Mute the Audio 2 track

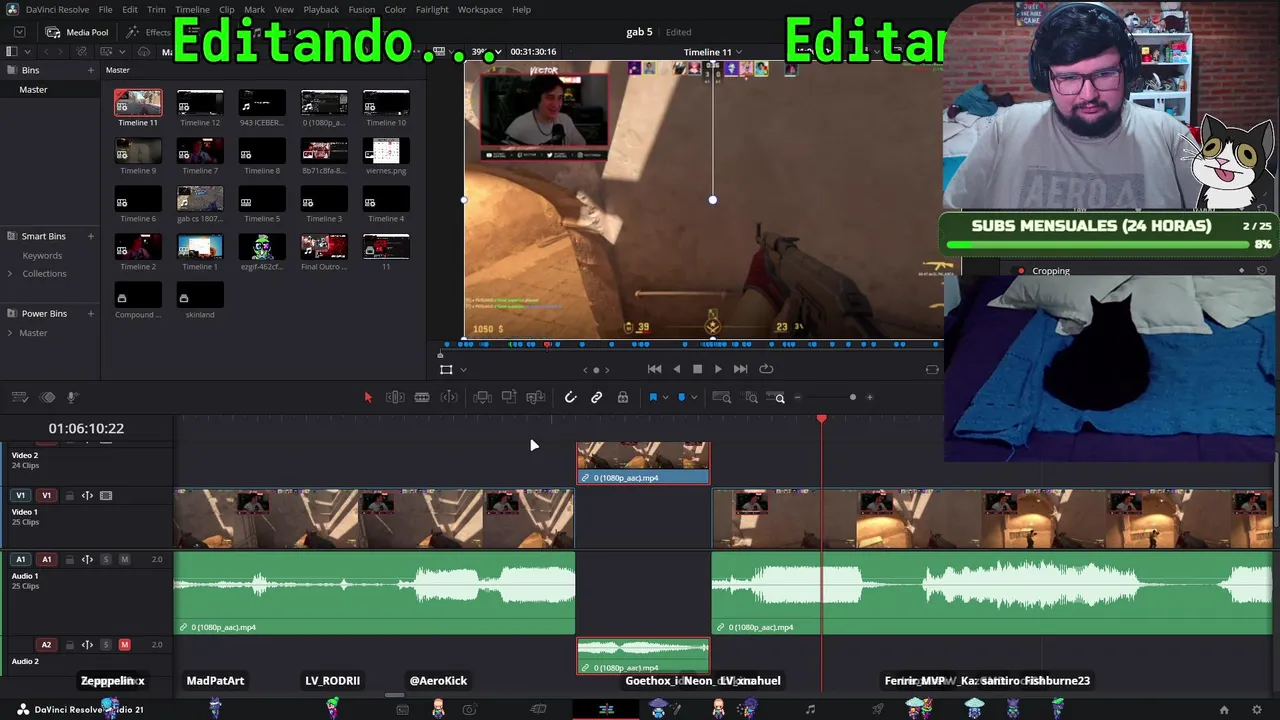124,644
